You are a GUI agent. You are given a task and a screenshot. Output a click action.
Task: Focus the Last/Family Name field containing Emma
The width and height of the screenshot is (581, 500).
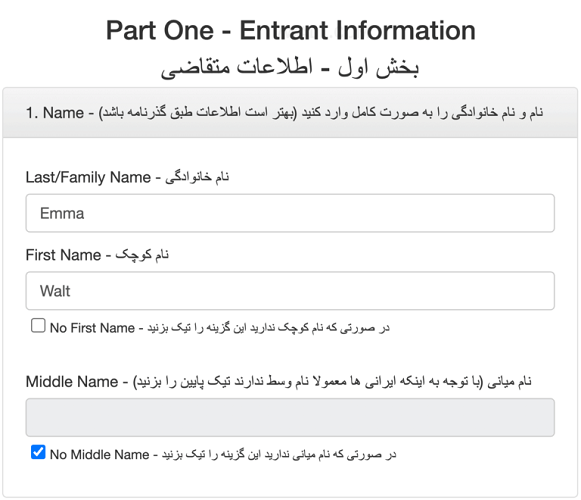290,213
